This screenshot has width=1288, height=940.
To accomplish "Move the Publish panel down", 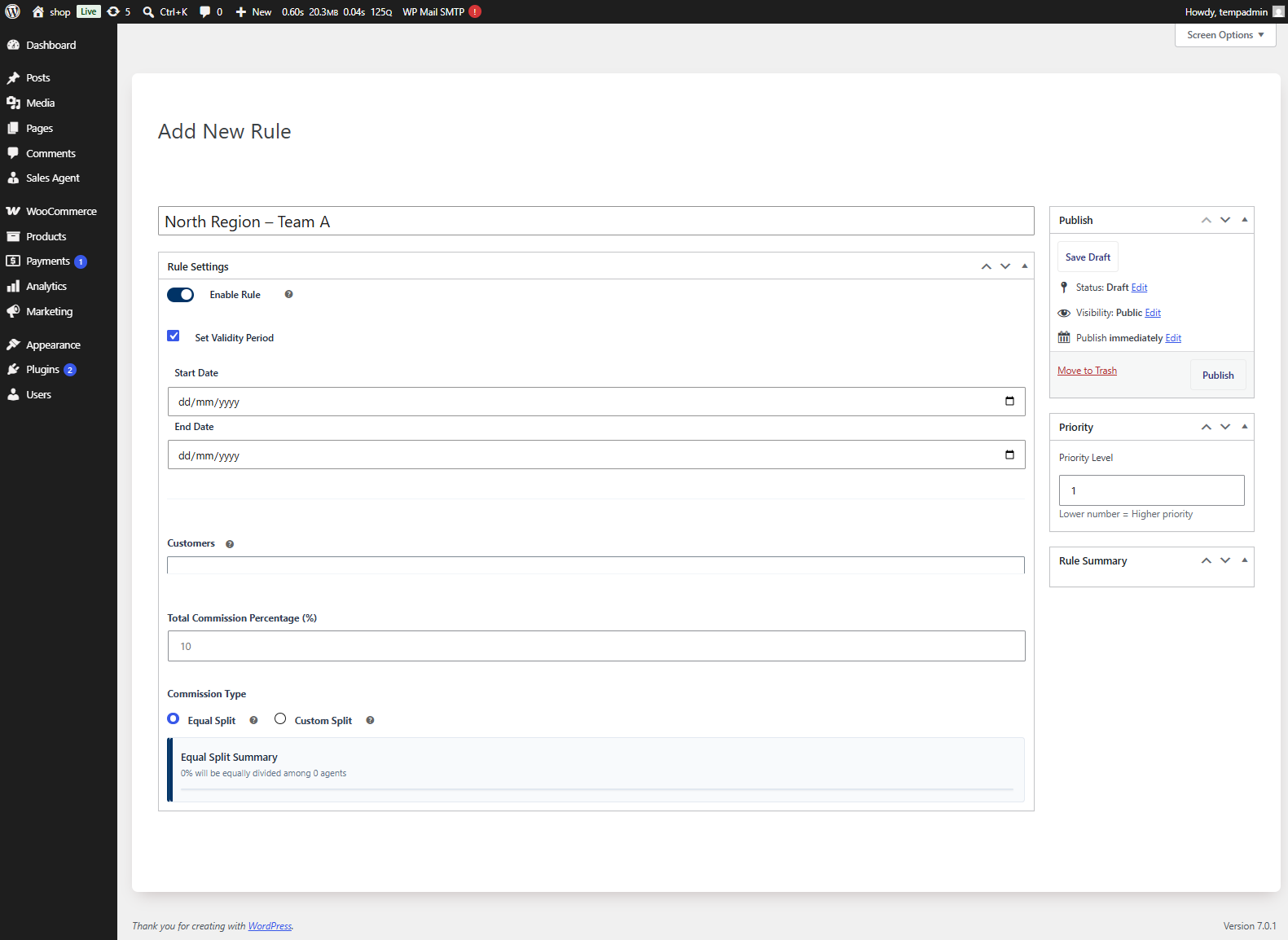I will coord(1225,220).
